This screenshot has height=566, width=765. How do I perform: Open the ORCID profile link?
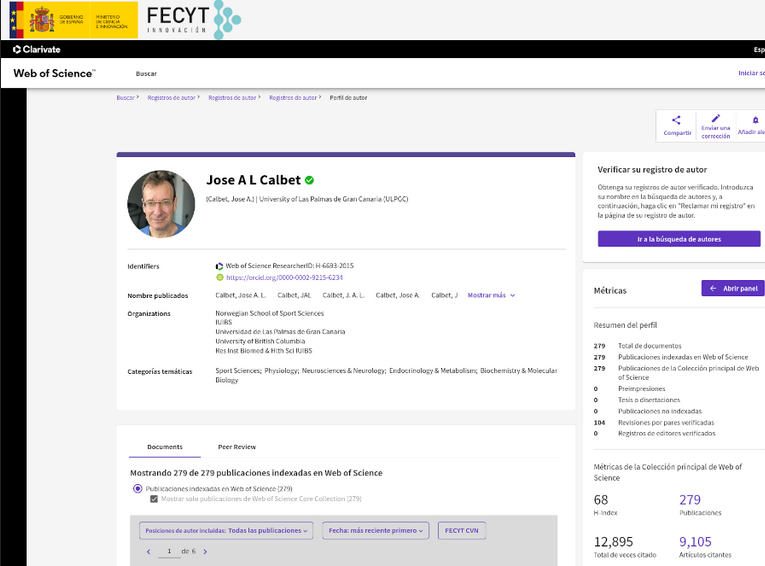(284, 278)
